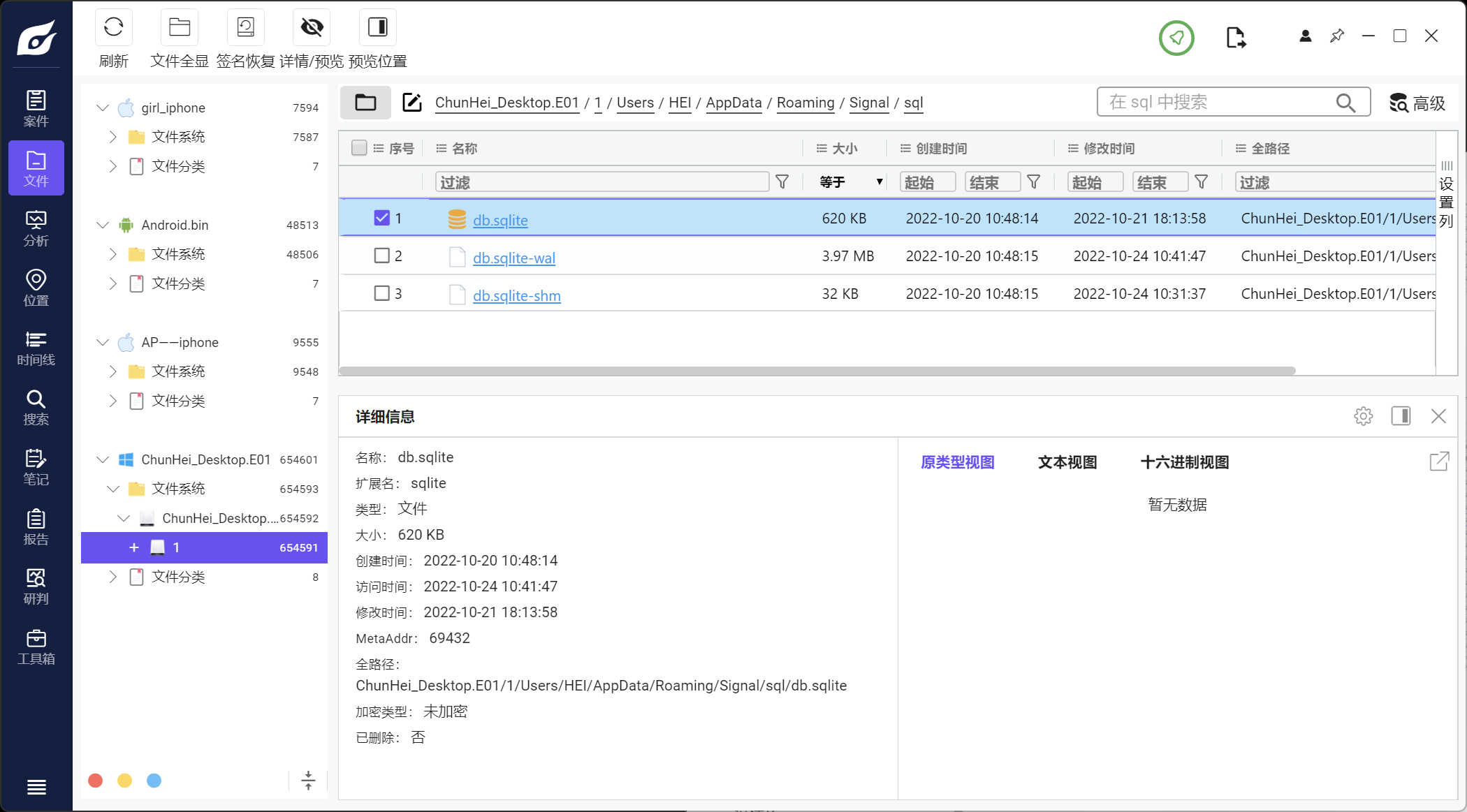1467x812 pixels.
Task: Open the db.sqlite-wal file link
Action: point(514,258)
